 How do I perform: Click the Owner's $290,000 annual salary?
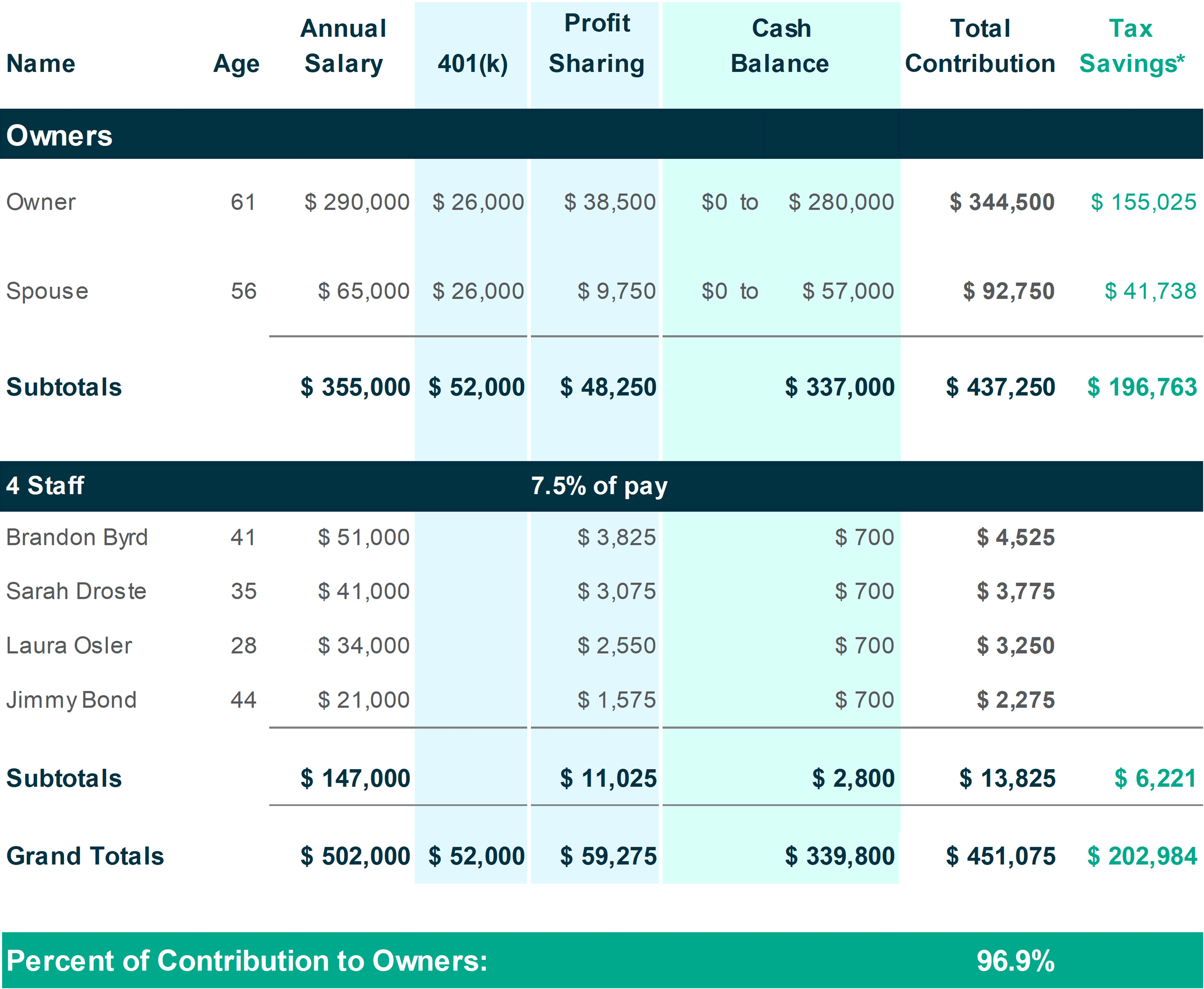click(x=357, y=202)
